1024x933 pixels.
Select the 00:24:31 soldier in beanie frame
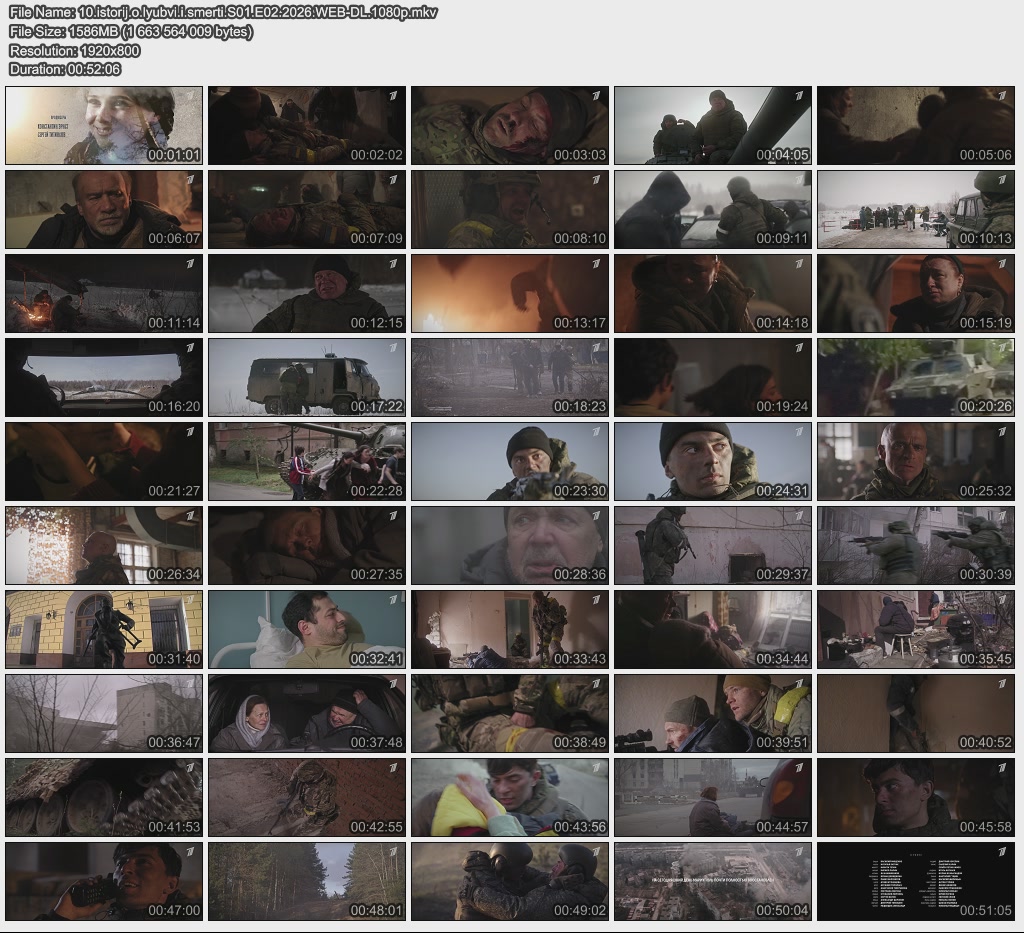712,461
